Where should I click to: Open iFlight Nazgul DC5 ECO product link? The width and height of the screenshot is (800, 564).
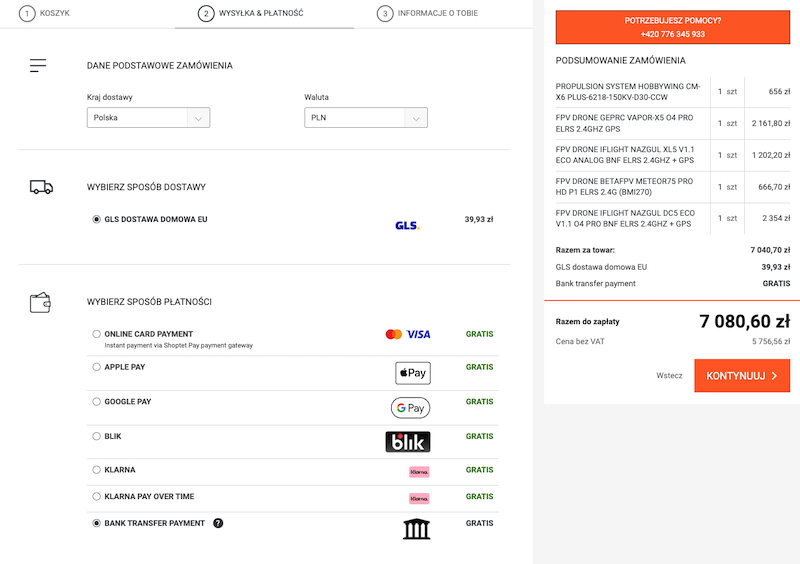(625, 218)
